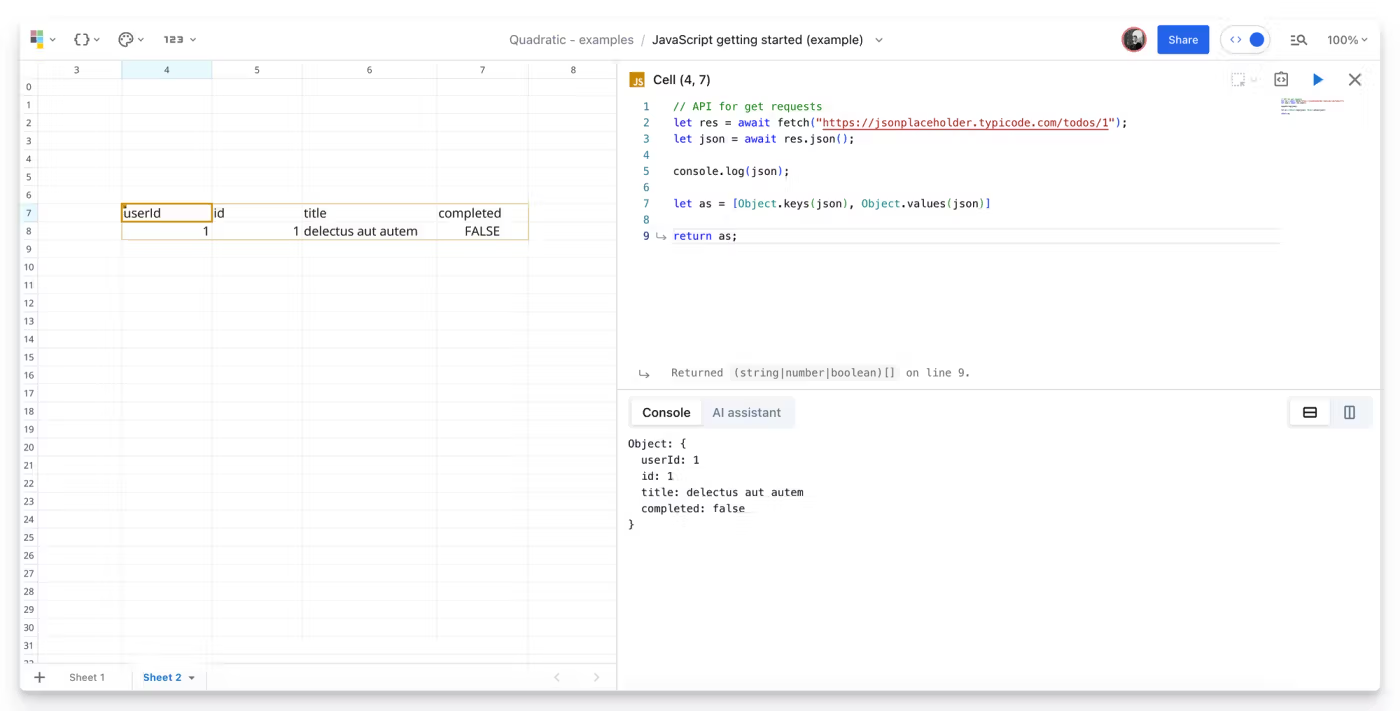
Task: Select the completed header cell
Action: 482,213
